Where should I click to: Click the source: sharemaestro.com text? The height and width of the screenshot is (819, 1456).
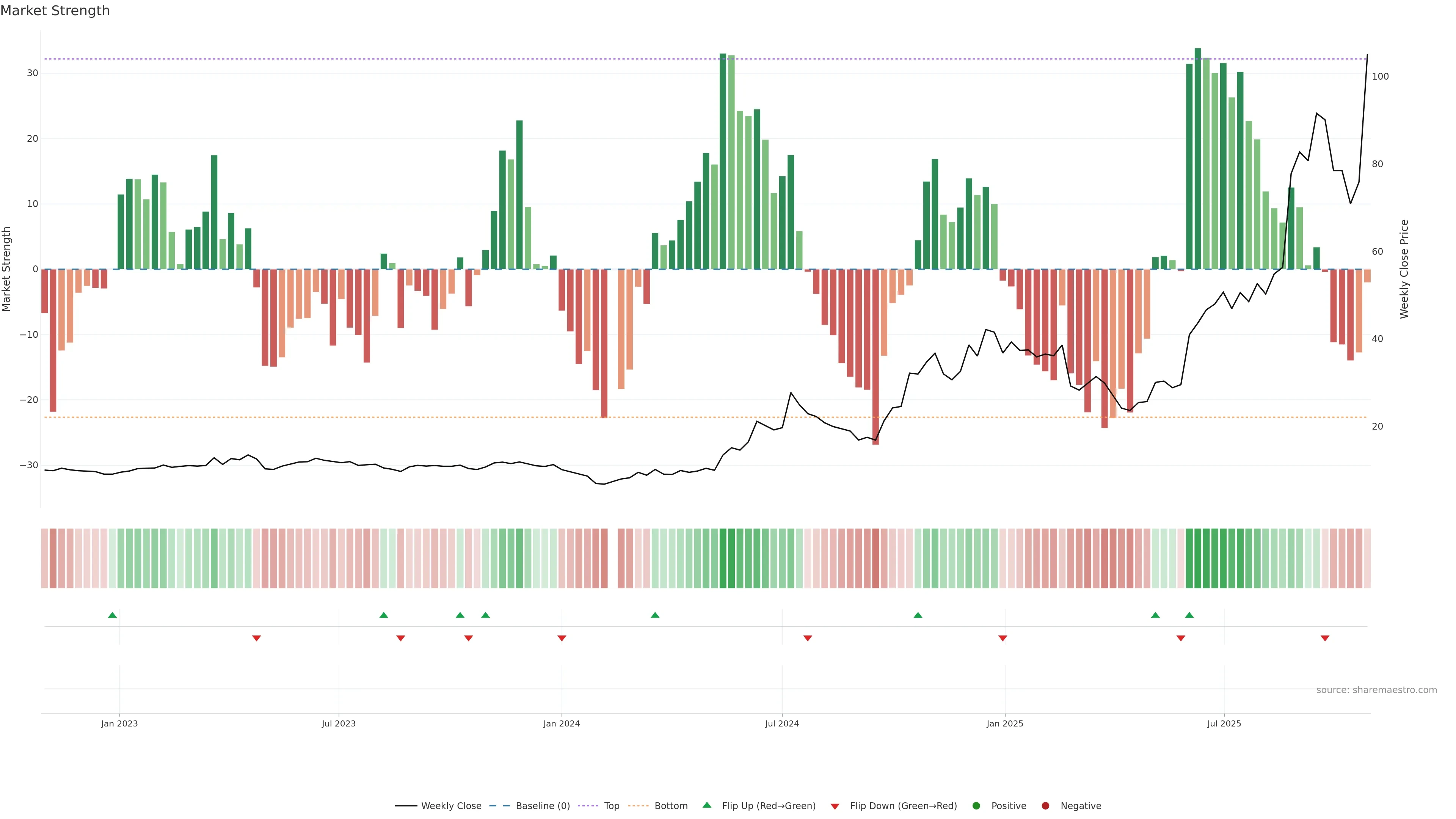1376,690
